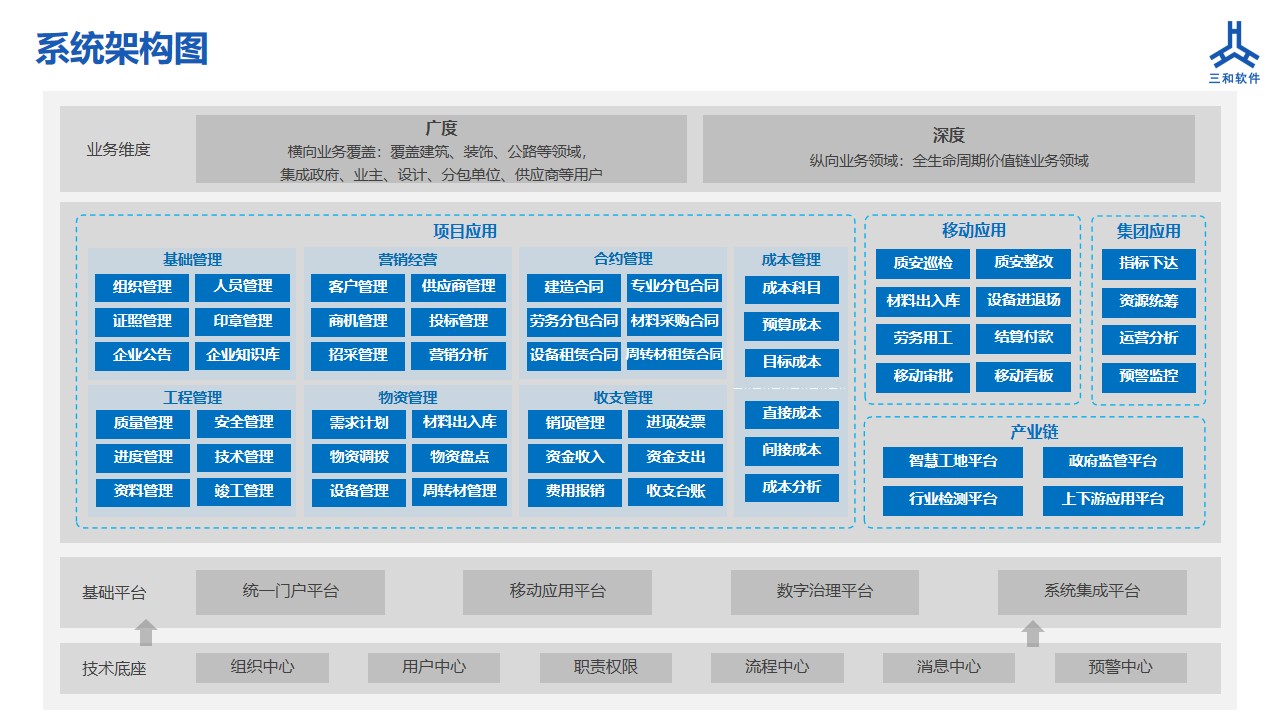Click the 竣工管理 box

tap(244, 491)
